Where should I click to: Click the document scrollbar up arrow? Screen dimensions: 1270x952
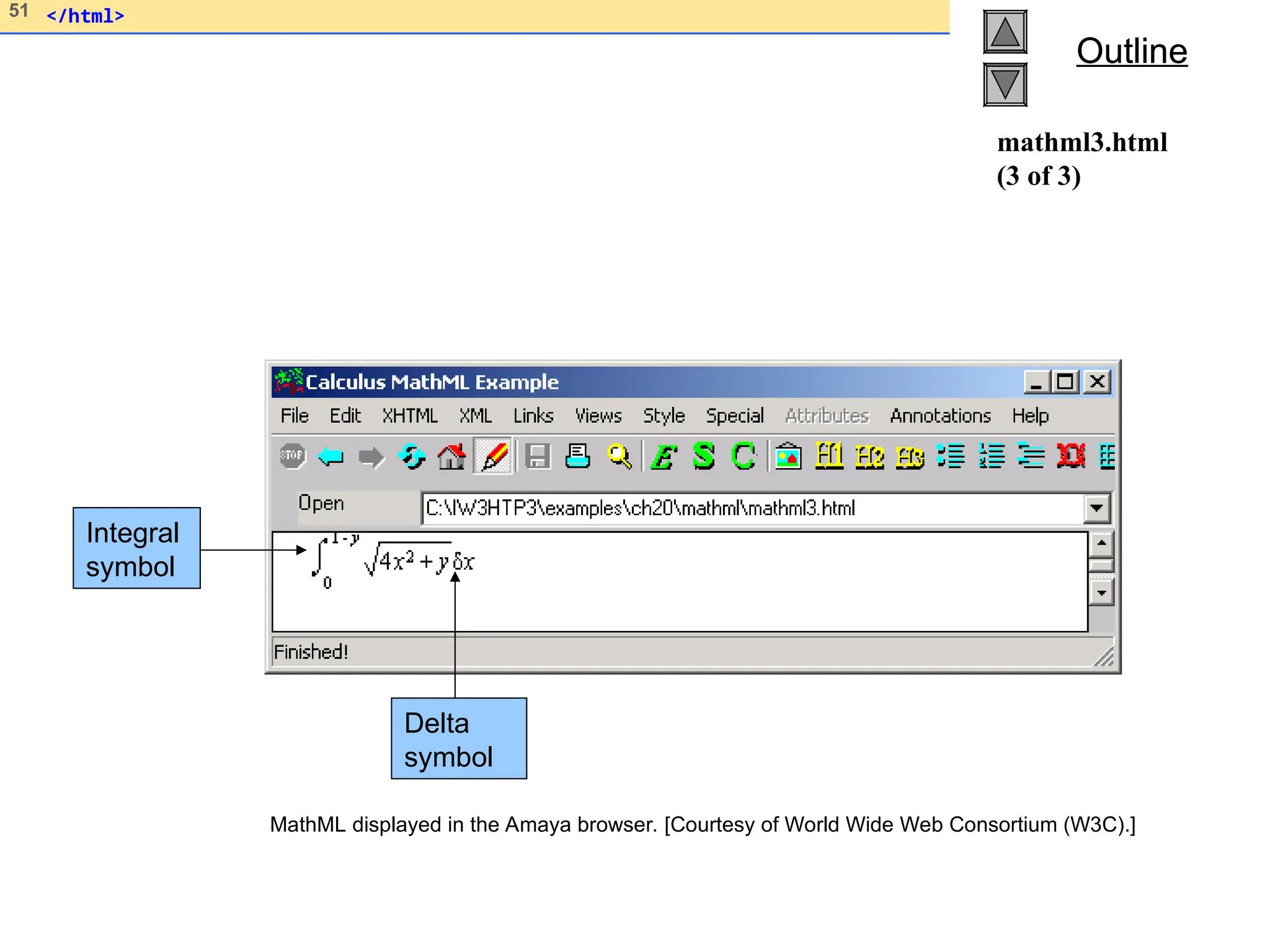tap(1101, 544)
